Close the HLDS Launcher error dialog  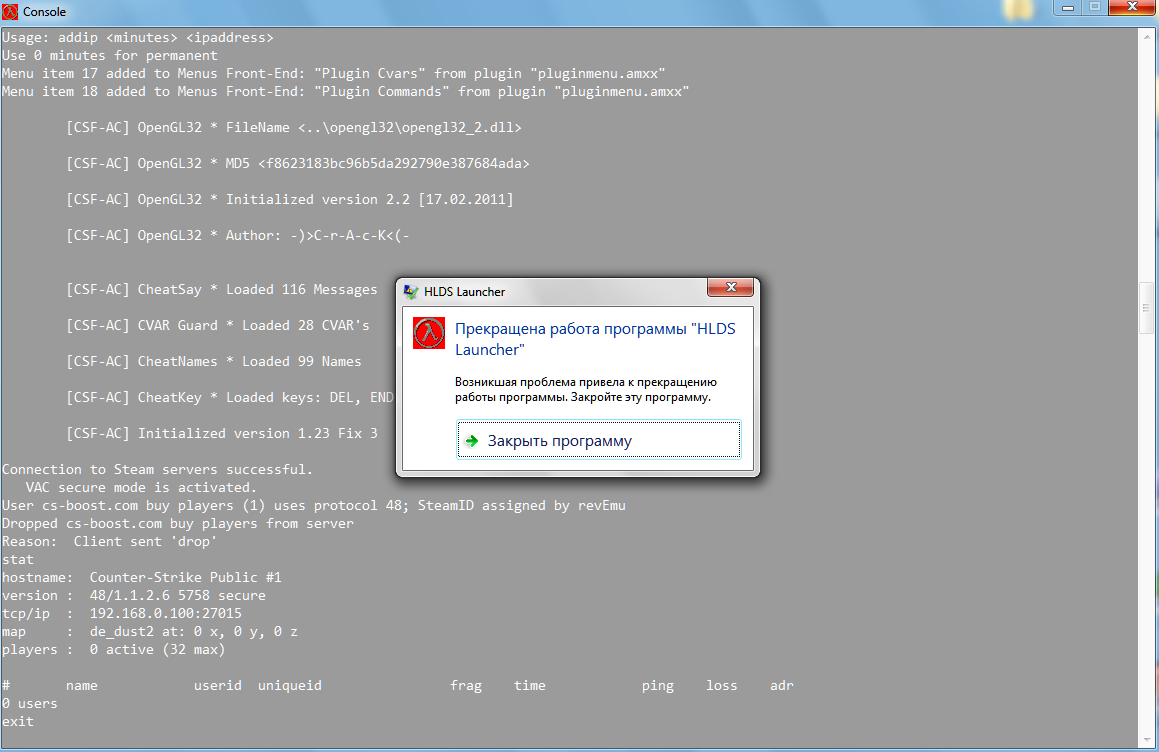point(730,287)
